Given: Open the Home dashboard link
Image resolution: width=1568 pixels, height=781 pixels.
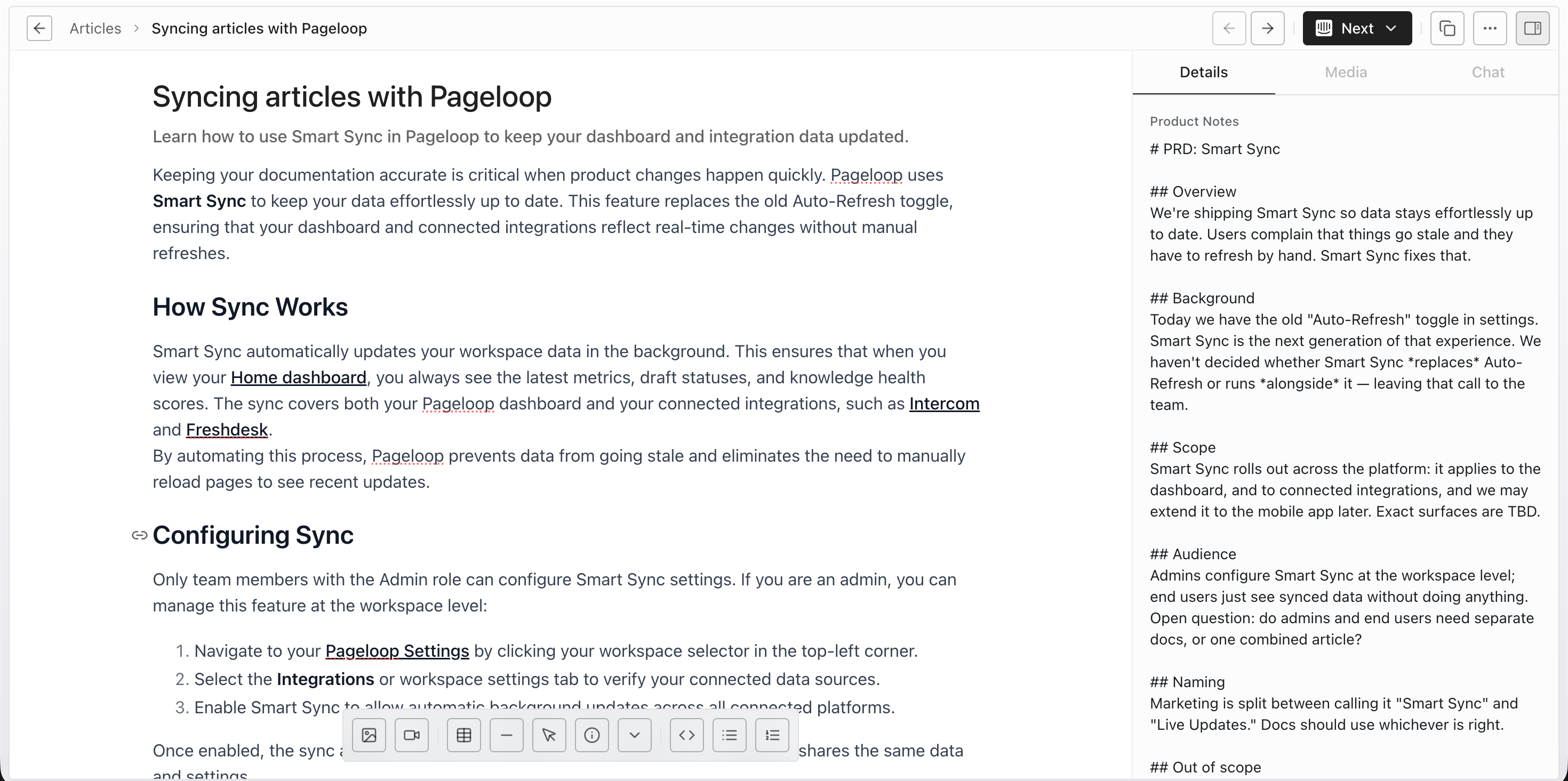Looking at the screenshot, I should 298,377.
